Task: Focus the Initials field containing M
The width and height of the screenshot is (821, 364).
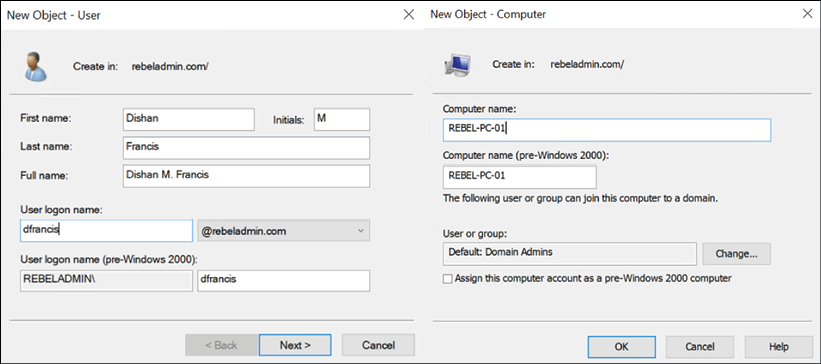Action: click(341, 119)
